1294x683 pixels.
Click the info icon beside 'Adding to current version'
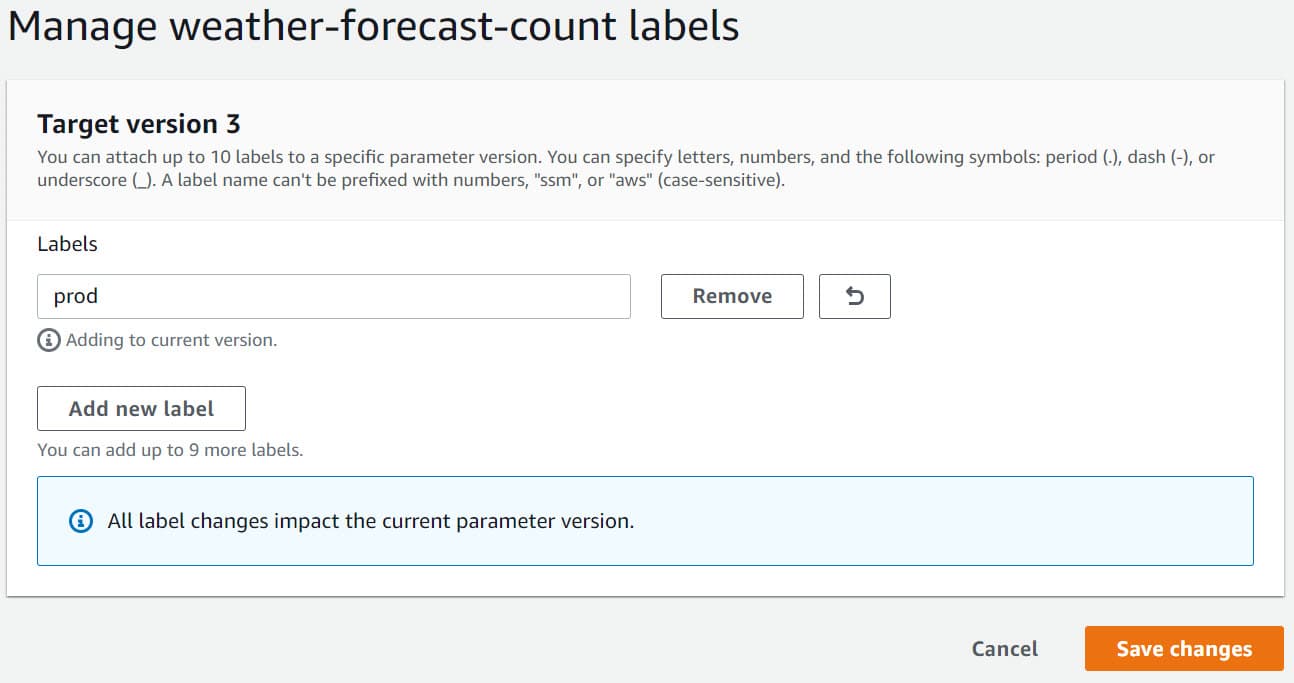tap(48, 340)
